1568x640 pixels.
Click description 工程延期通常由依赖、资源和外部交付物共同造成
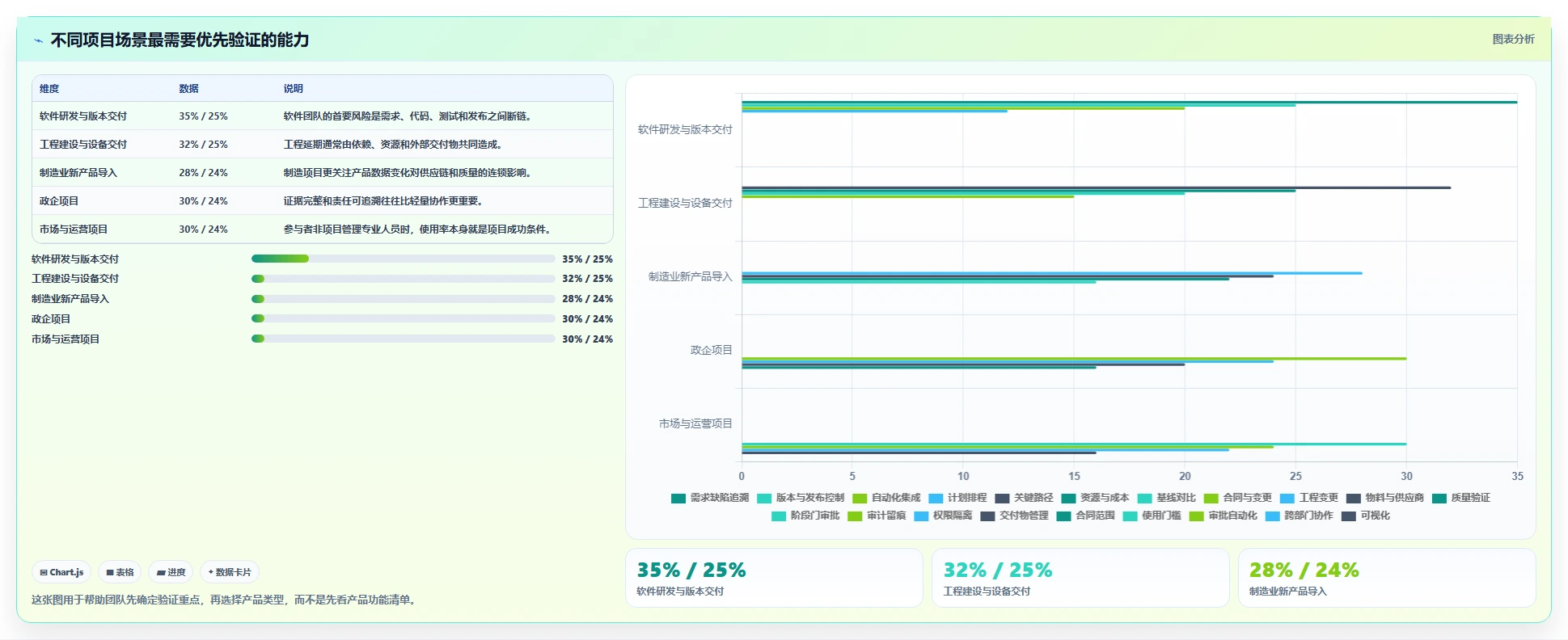pos(395,145)
